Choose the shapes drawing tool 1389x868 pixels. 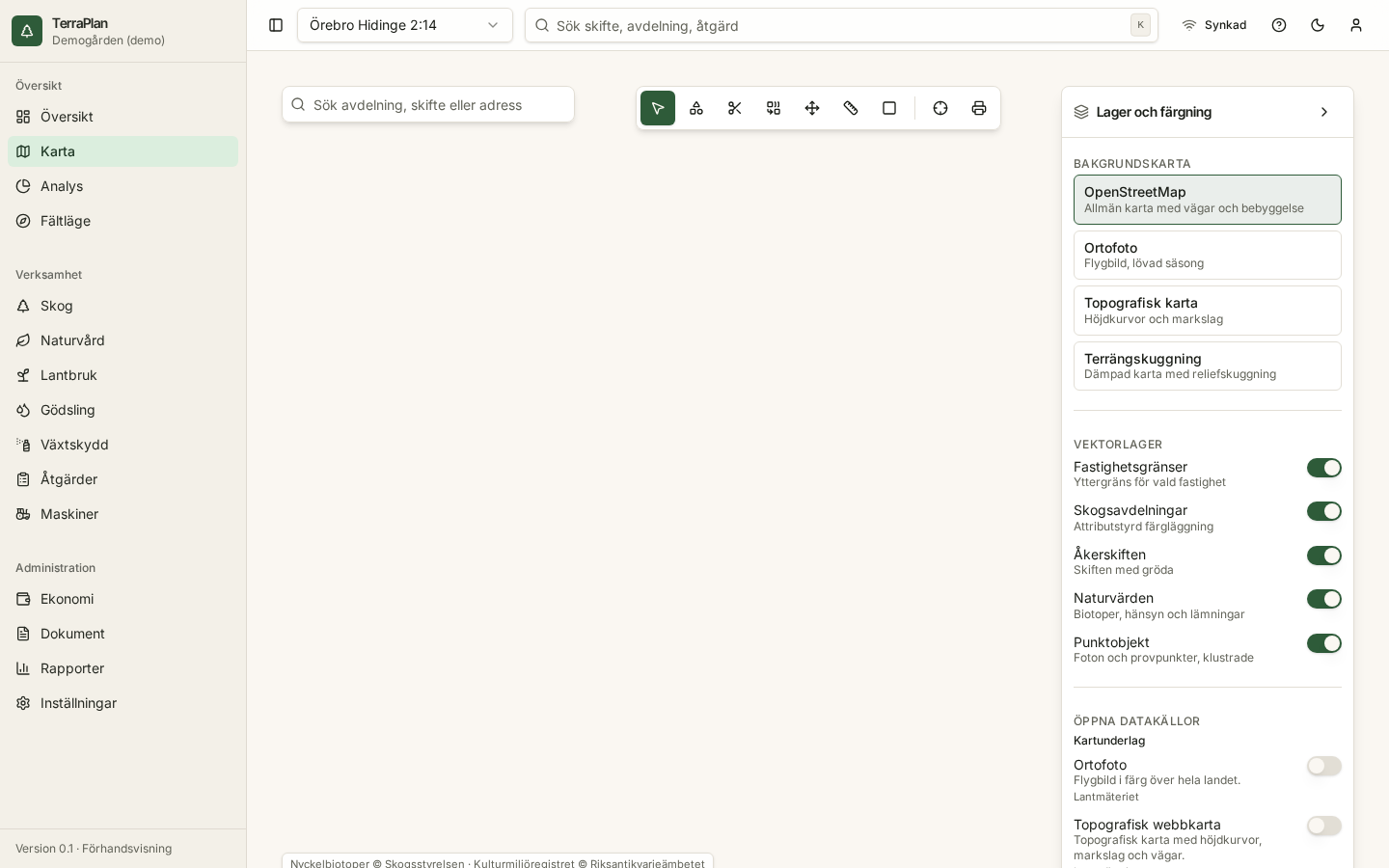(x=696, y=108)
